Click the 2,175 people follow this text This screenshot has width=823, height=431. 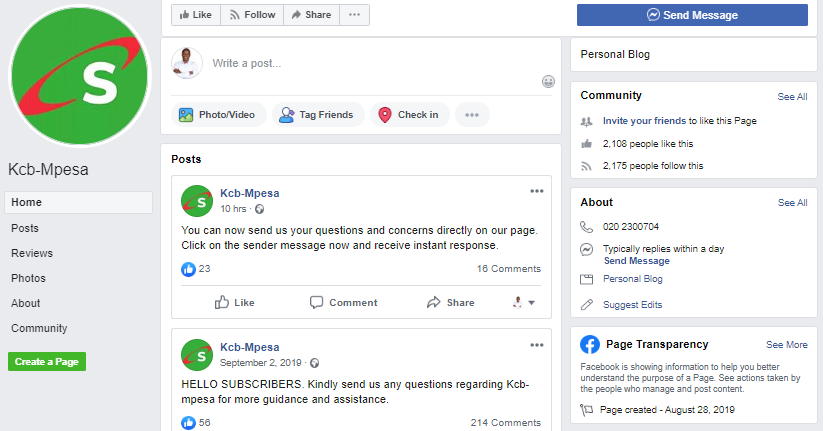653,166
